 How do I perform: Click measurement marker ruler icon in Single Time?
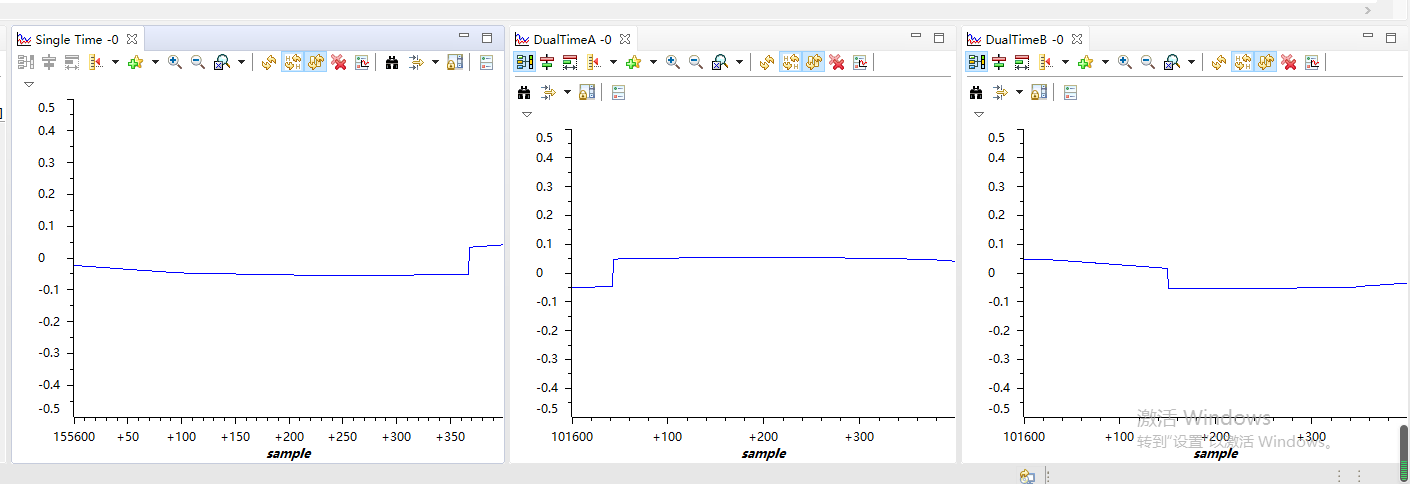98,62
